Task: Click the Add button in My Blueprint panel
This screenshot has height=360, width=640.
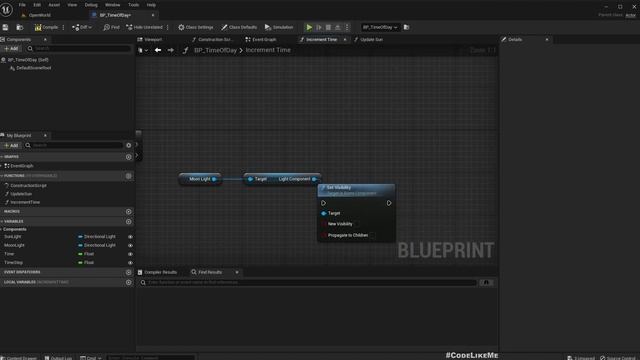Action: [x=11, y=145]
